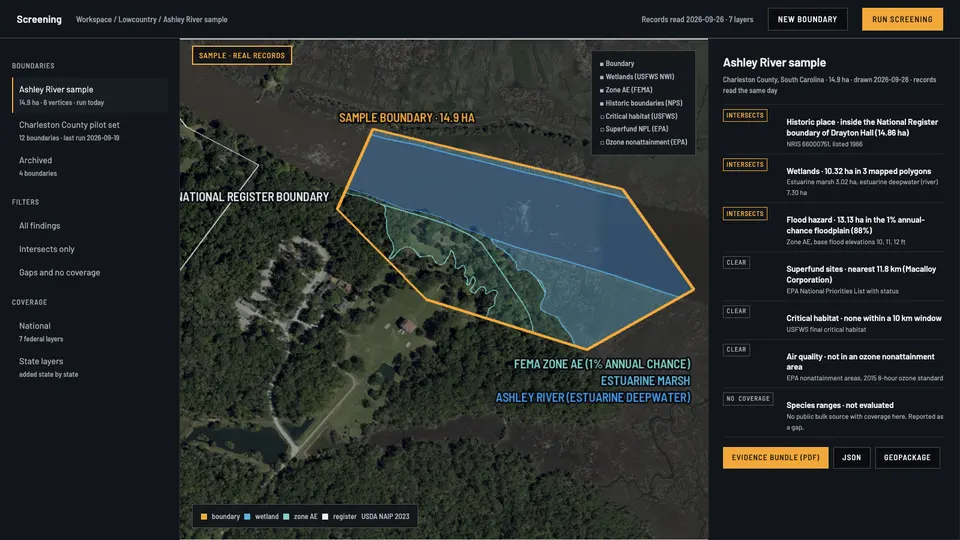Screen dimensions: 960x540
Task: Select the Ashley River sample boundary in the sidebar
Action: (x=89, y=95)
